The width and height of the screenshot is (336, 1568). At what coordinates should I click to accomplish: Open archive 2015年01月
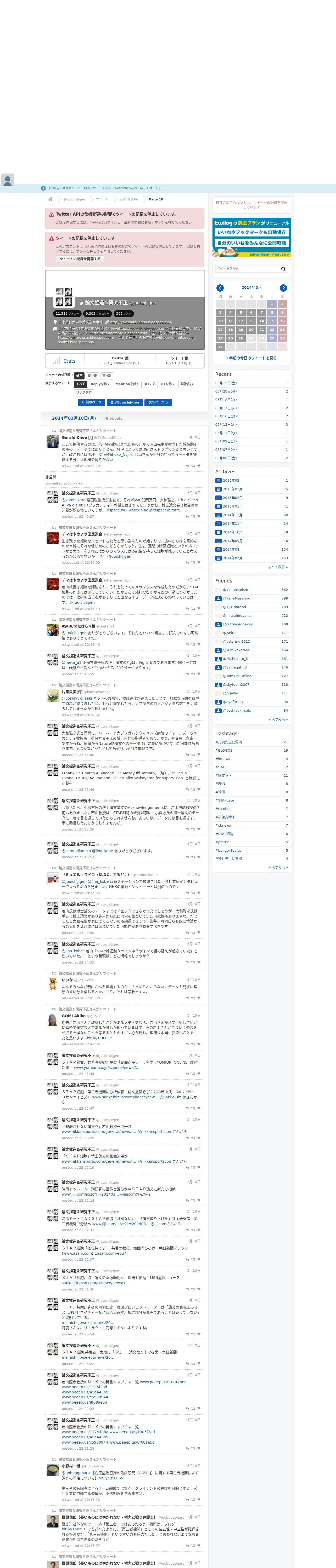(x=232, y=506)
